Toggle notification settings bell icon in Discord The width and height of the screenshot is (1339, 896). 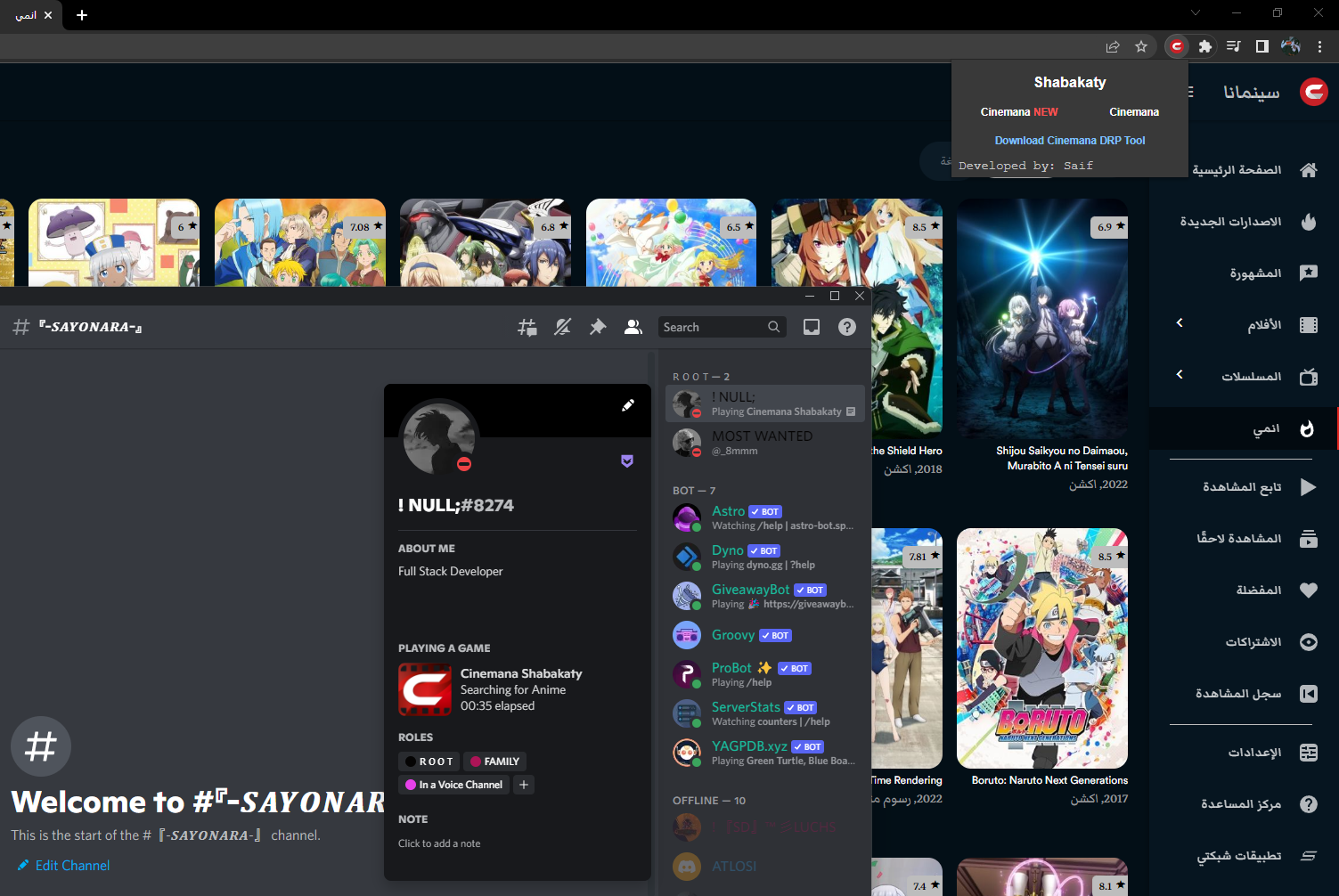[562, 328]
